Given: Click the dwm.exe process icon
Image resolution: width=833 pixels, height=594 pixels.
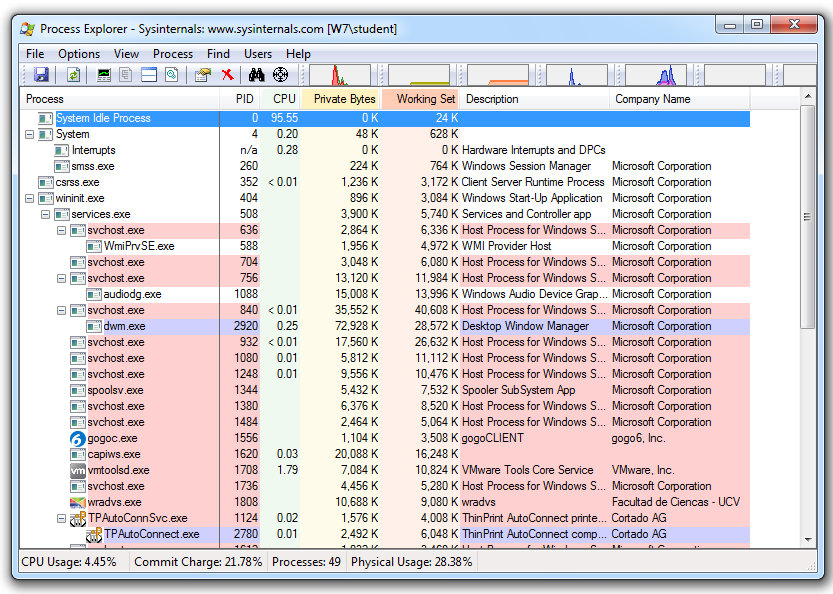Looking at the screenshot, I should click(x=94, y=326).
